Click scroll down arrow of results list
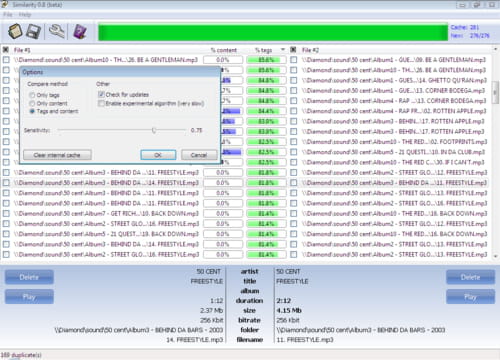Image resolution: width=500 pixels, height=360 pixels. [496, 256]
